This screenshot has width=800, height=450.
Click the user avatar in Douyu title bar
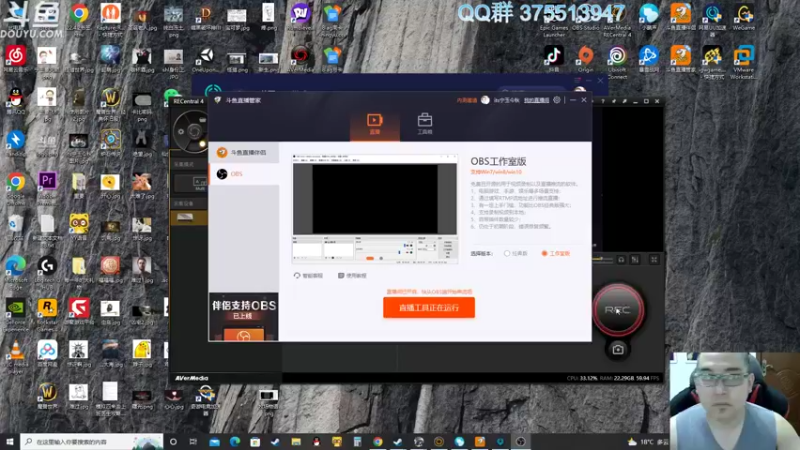point(485,100)
